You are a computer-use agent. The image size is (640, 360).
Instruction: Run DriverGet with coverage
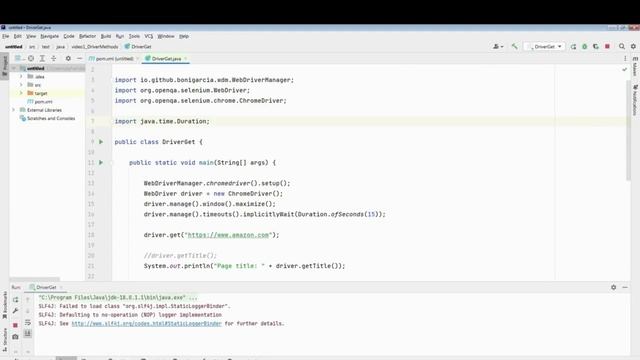click(596, 47)
